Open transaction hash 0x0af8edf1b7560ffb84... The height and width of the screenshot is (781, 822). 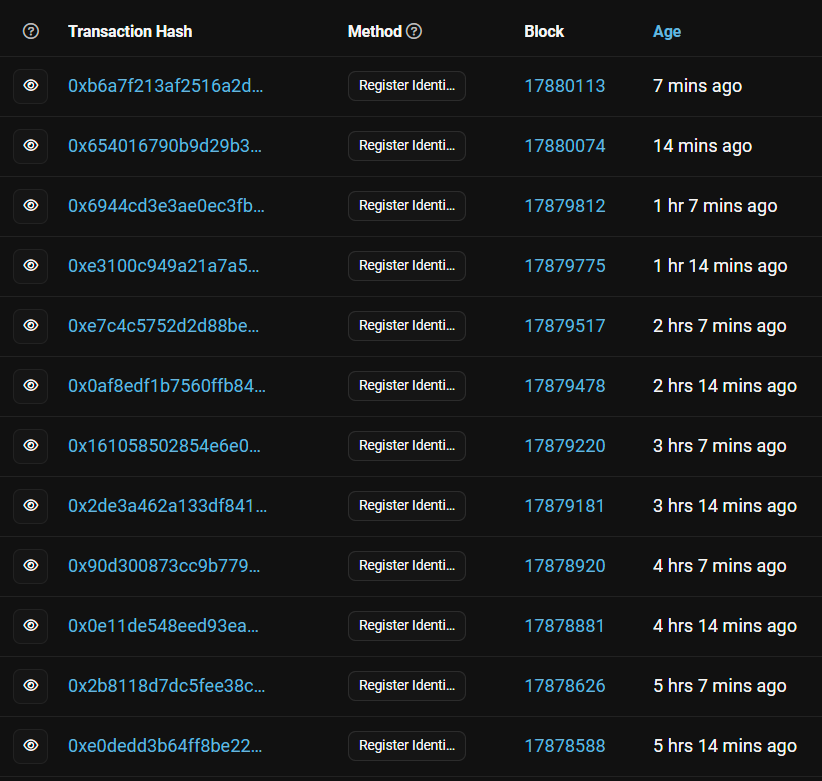click(167, 386)
